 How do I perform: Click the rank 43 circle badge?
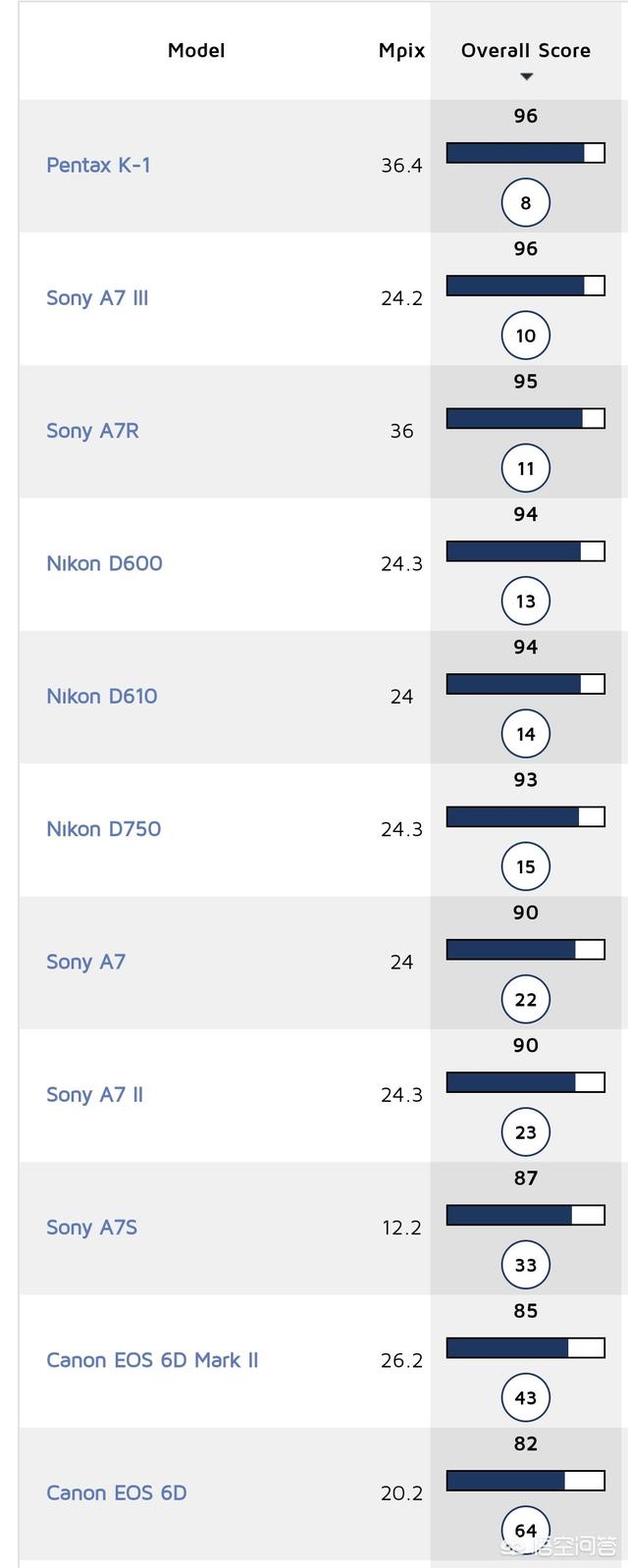526,1397
